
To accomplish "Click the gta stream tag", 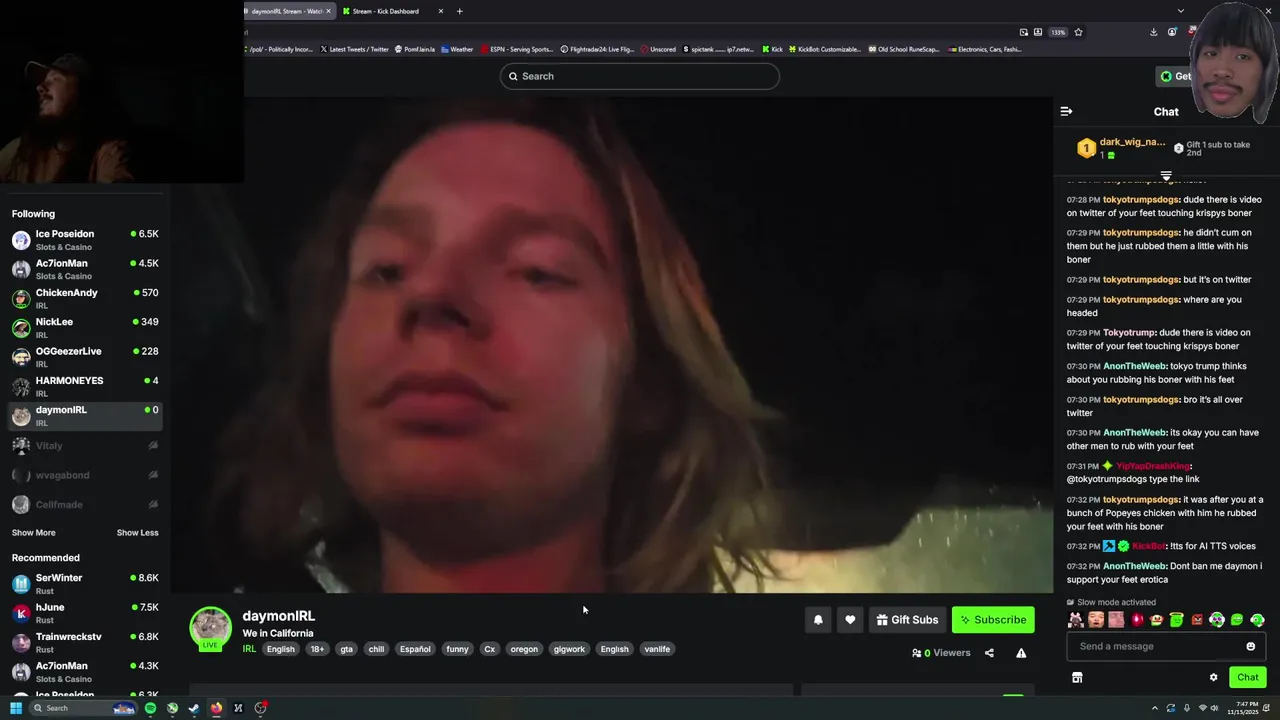I will (346, 649).
